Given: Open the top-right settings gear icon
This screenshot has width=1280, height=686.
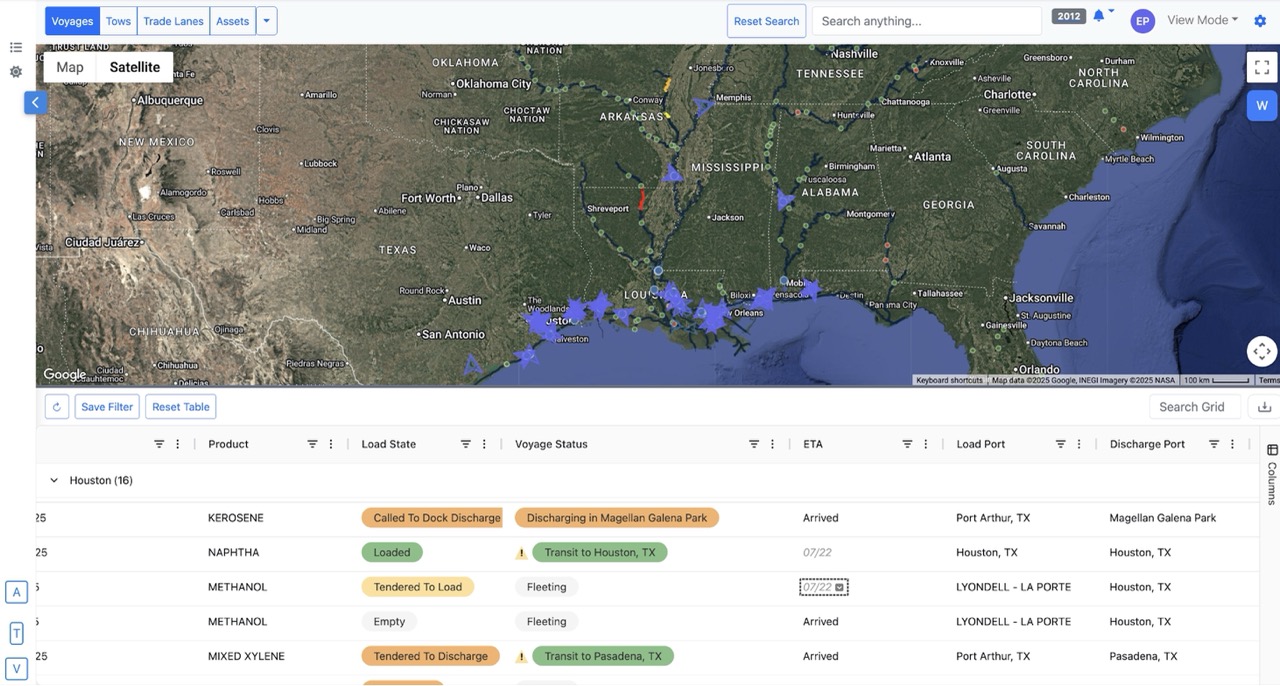Looking at the screenshot, I should click(x=1260, y=20).
